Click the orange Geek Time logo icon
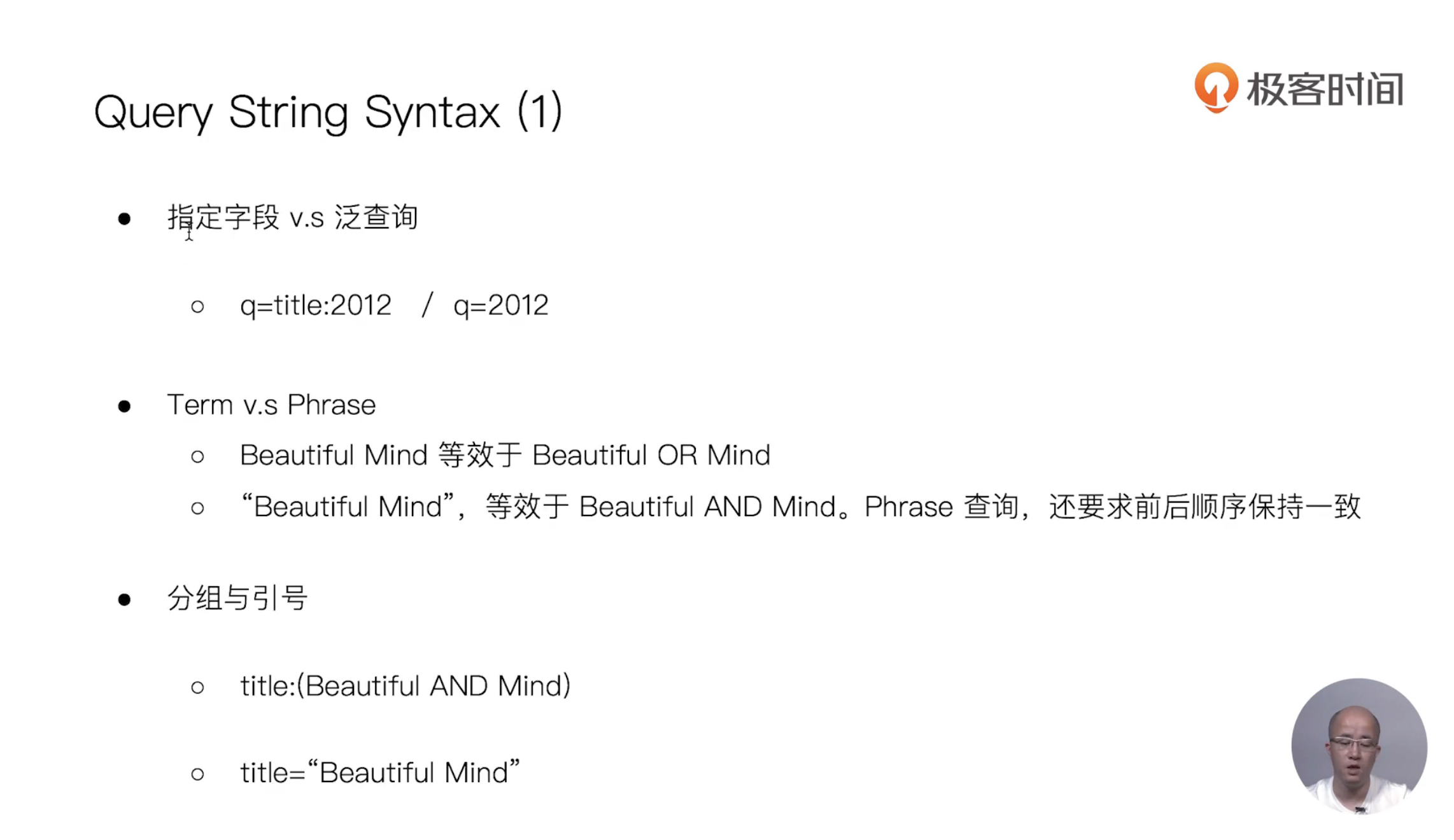The width and height of the screenshot is (1454, 840). (1215, 87)
